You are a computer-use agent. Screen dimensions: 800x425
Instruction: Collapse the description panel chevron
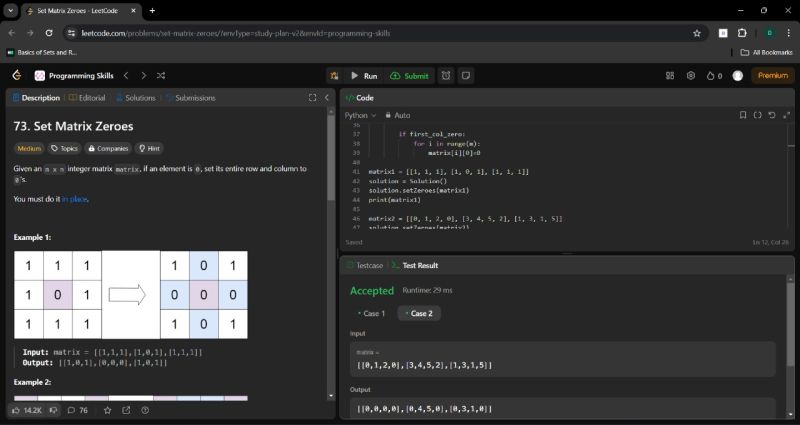tap(327, 97)
